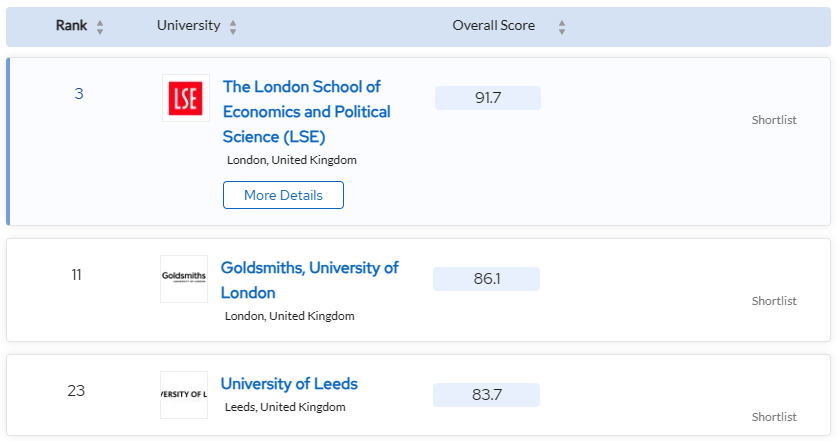Shortlist University of Leeds

tap(774, 417)
